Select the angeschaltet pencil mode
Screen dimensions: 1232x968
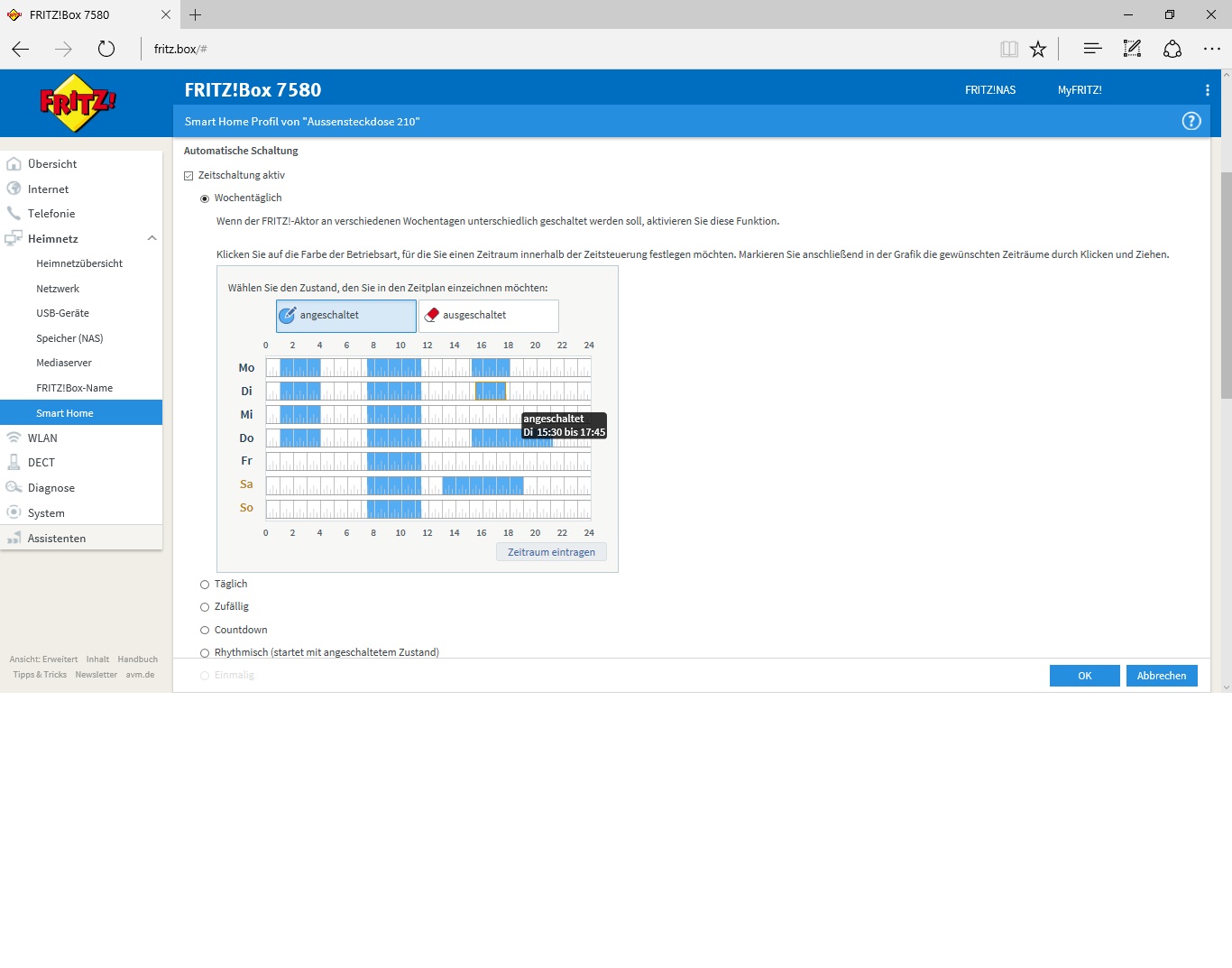(x=346, y=316)
